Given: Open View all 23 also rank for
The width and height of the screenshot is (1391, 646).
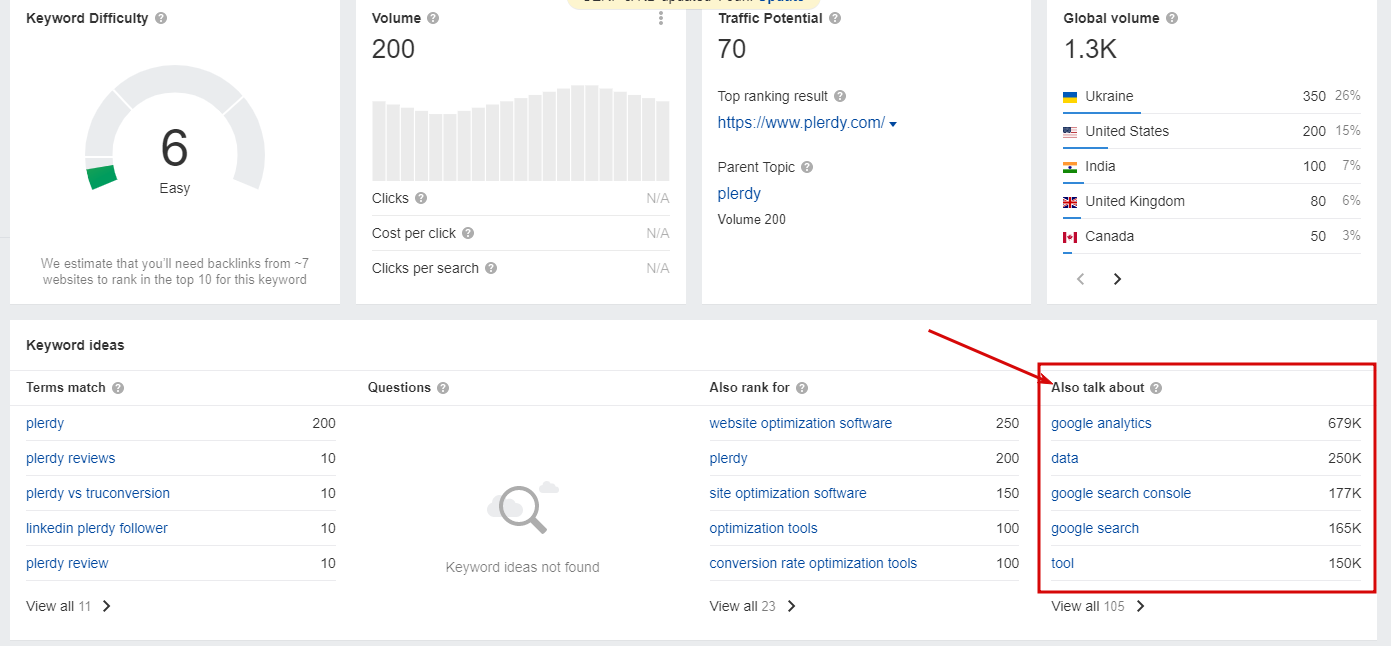Looking at the screenshot, I should tap(753, 606).
